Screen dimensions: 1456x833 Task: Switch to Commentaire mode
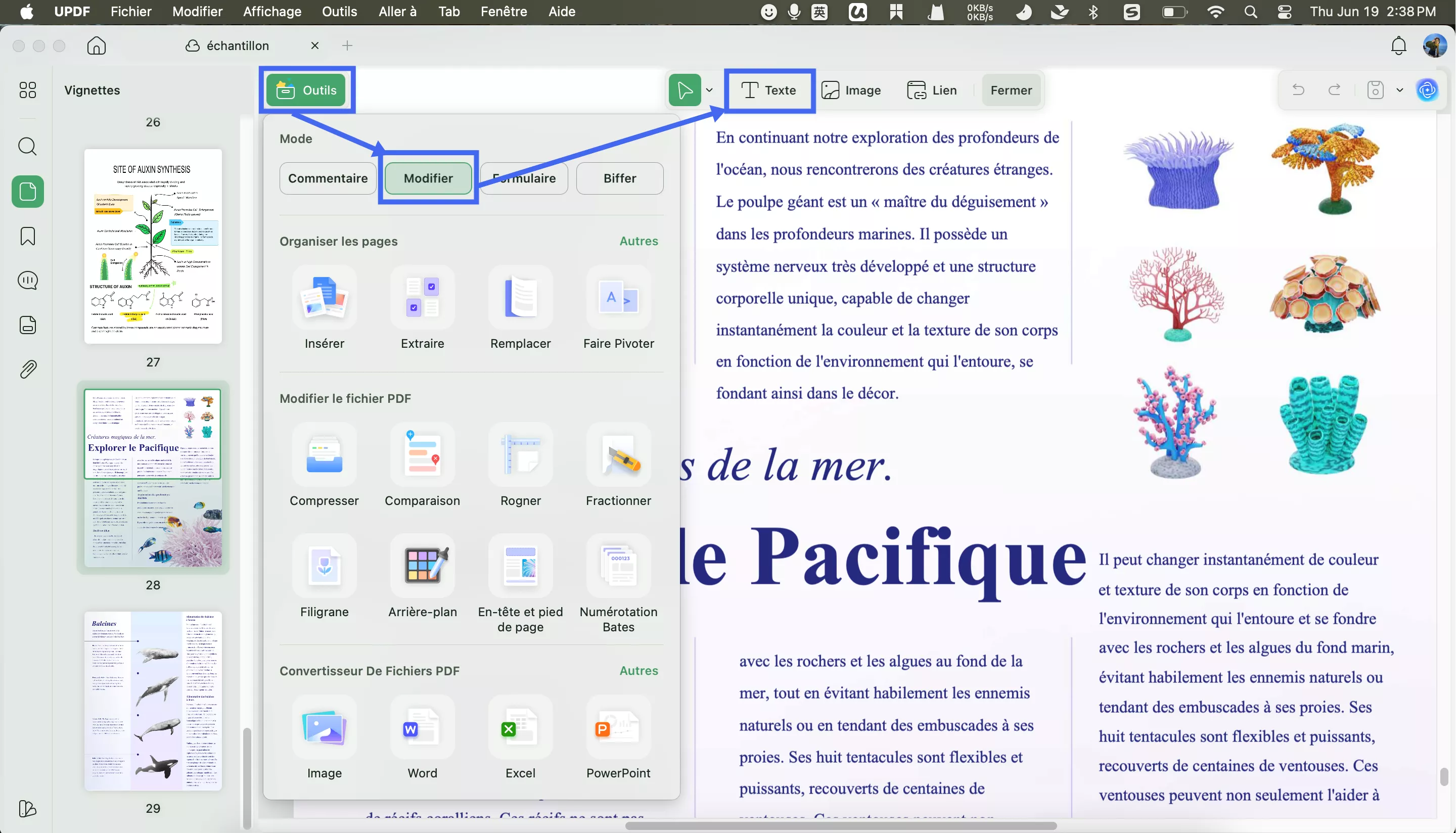click(328, 178)
